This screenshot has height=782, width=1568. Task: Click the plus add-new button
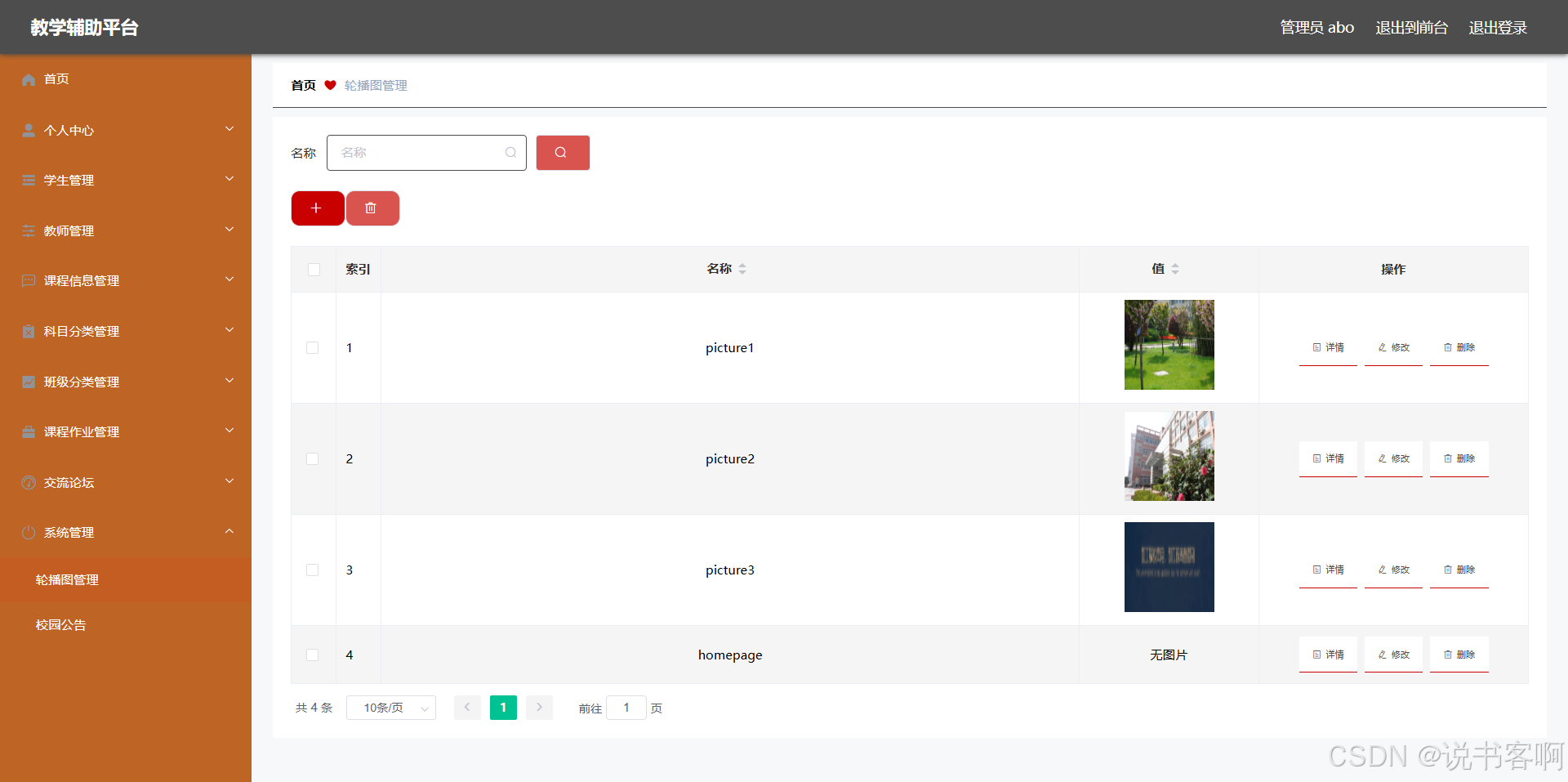pyautogui.click(x=318, y=208)
